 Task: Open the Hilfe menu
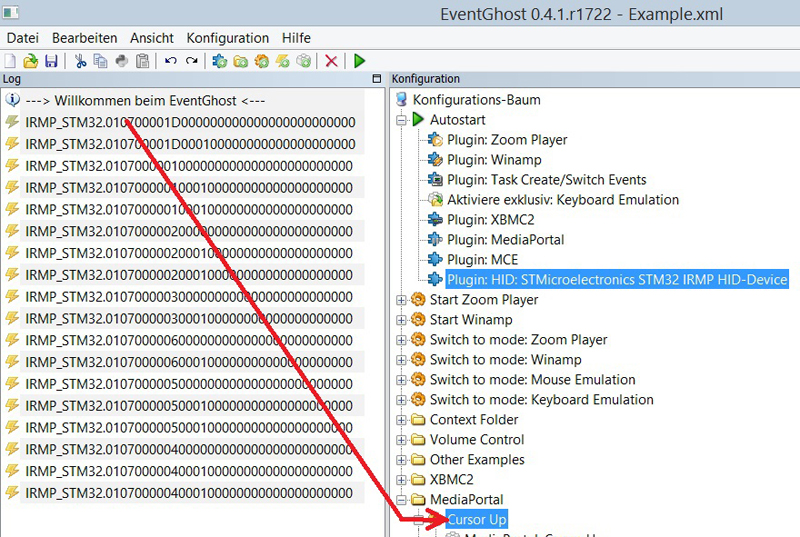click(296, 38)
